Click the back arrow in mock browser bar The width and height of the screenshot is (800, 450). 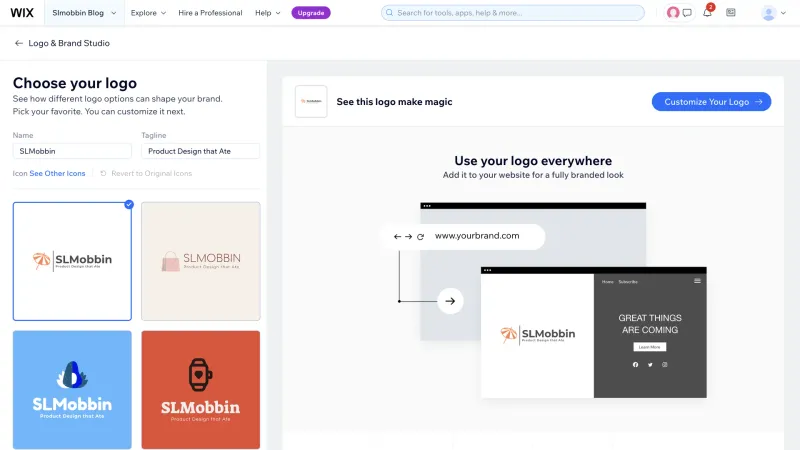(397, 237)
